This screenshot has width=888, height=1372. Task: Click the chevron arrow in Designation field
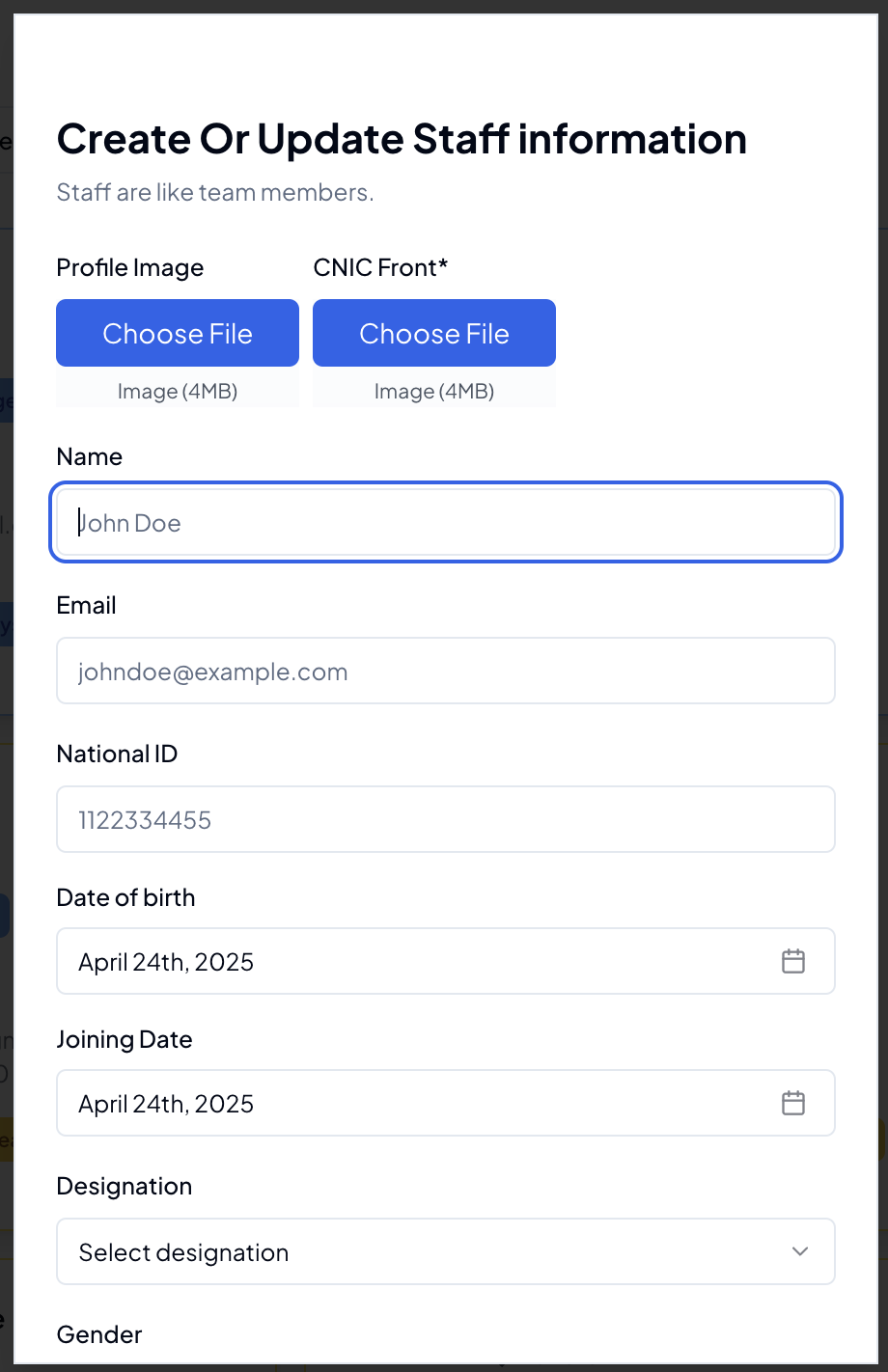point(799,1251)
